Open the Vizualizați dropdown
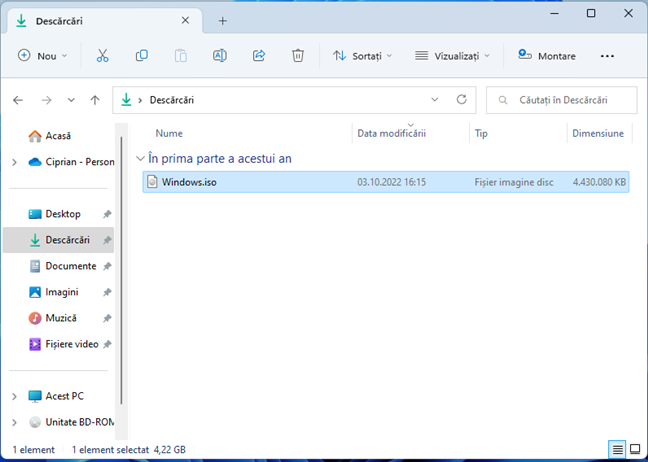Screen dimensions: 648x462 453,55
